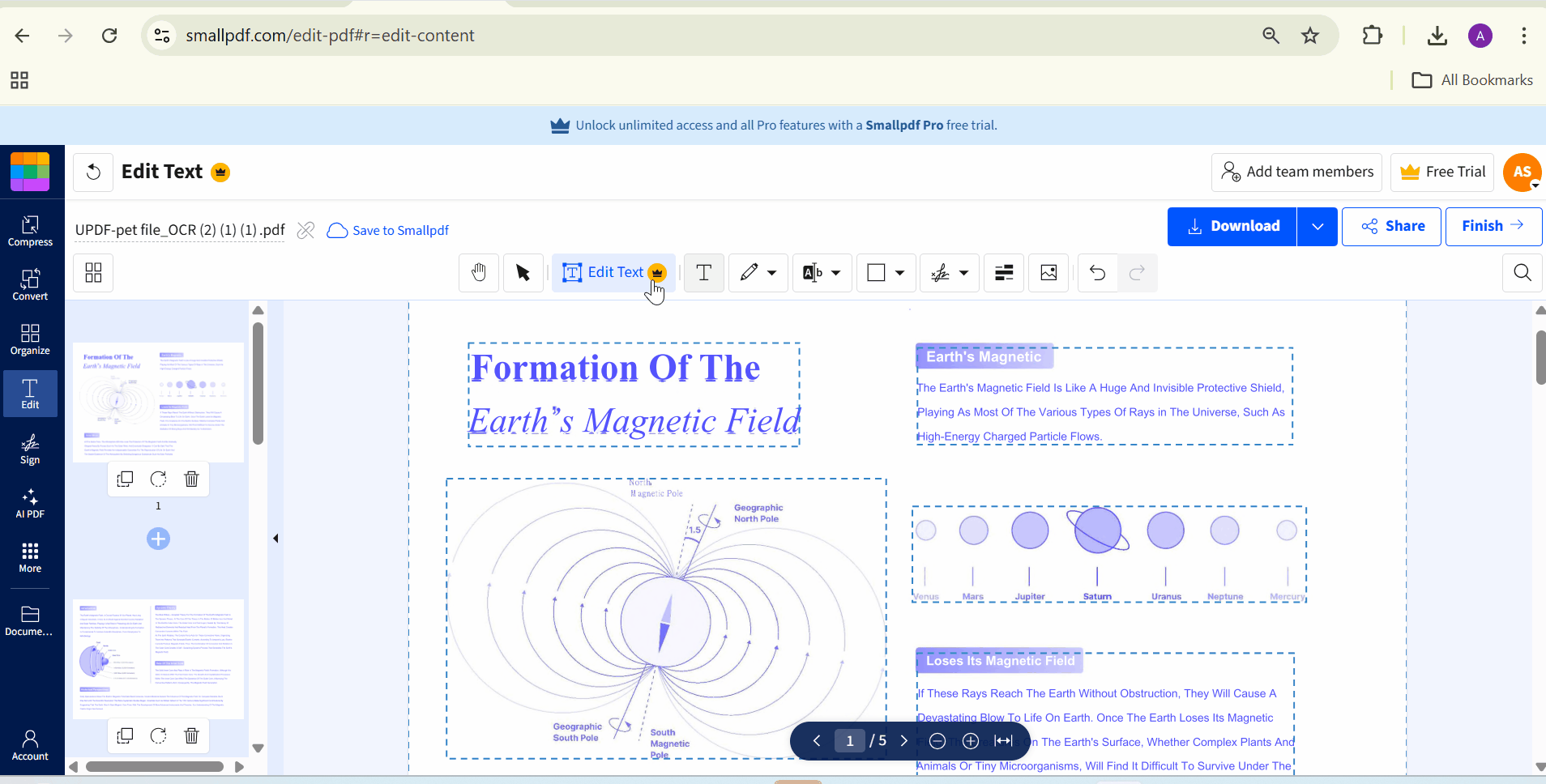Image resolution: width=1546 pixels, height=784 pixels.
Task: Select the page 2 thumbnail
Action: pyautogui.click(x=158, y=658)
